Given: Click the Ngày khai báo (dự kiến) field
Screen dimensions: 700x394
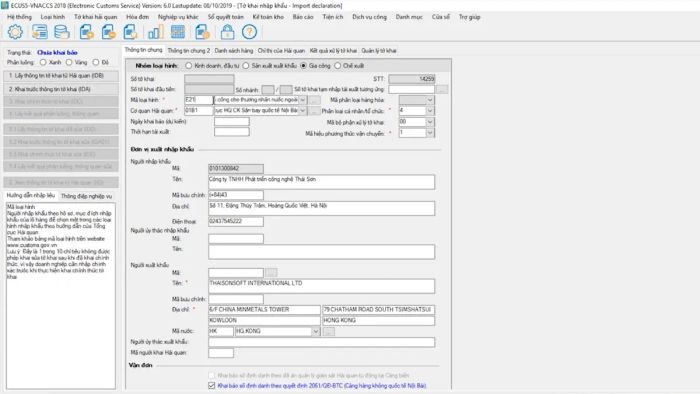Looking at the screenshot, I should coord(232,122).
